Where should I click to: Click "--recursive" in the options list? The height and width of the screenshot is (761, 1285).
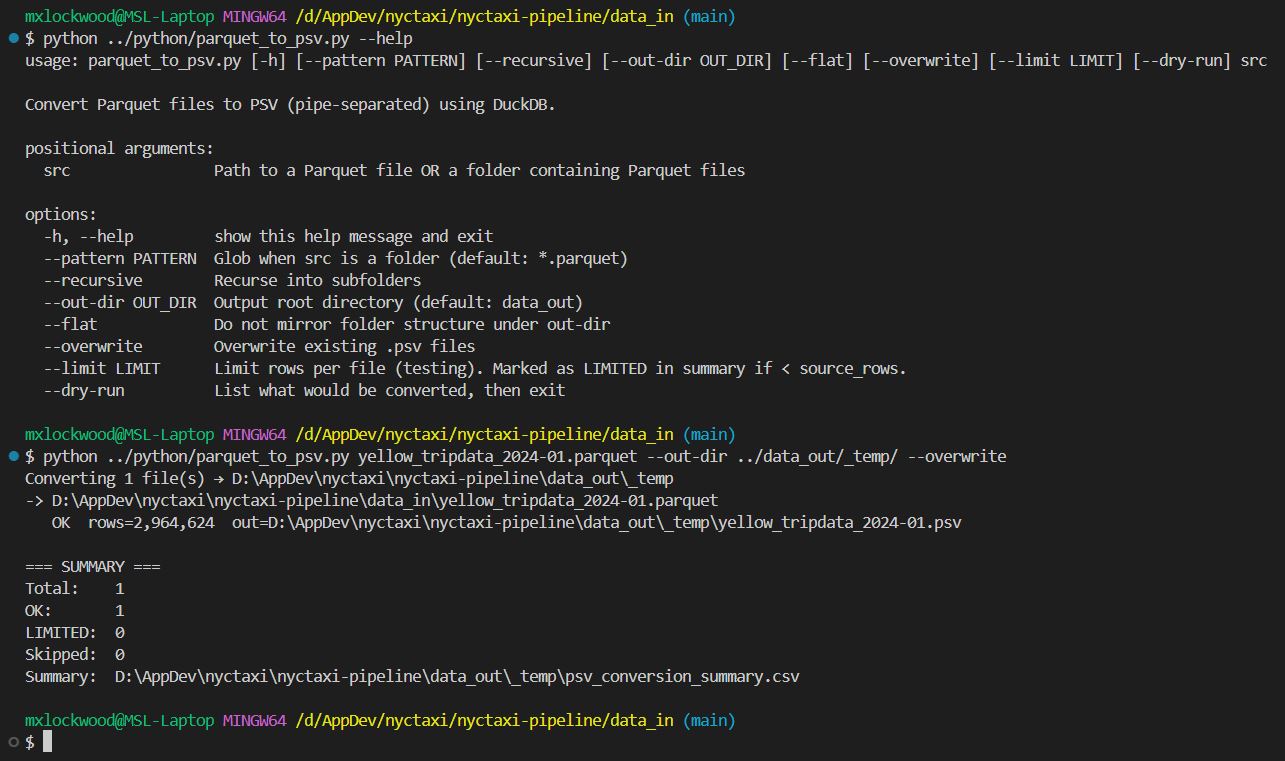(x=92, y=280)
